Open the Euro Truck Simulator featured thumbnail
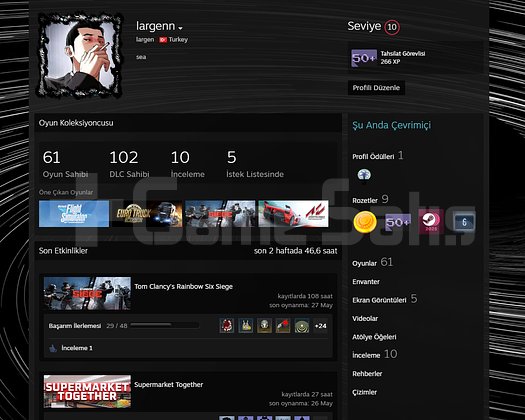 pyautogui.click(x=147, y=214)
